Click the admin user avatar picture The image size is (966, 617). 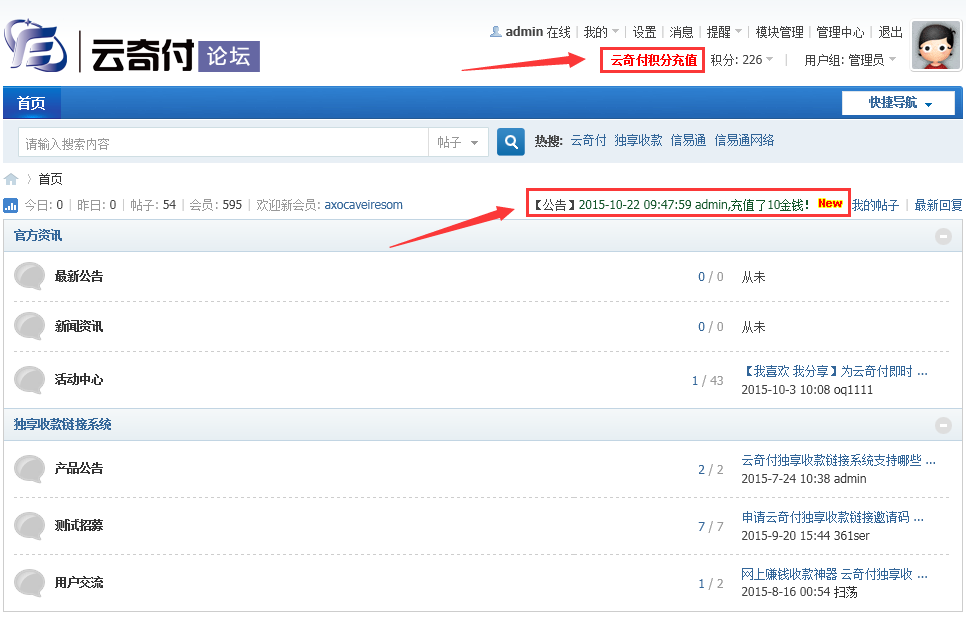coord(936,46)
